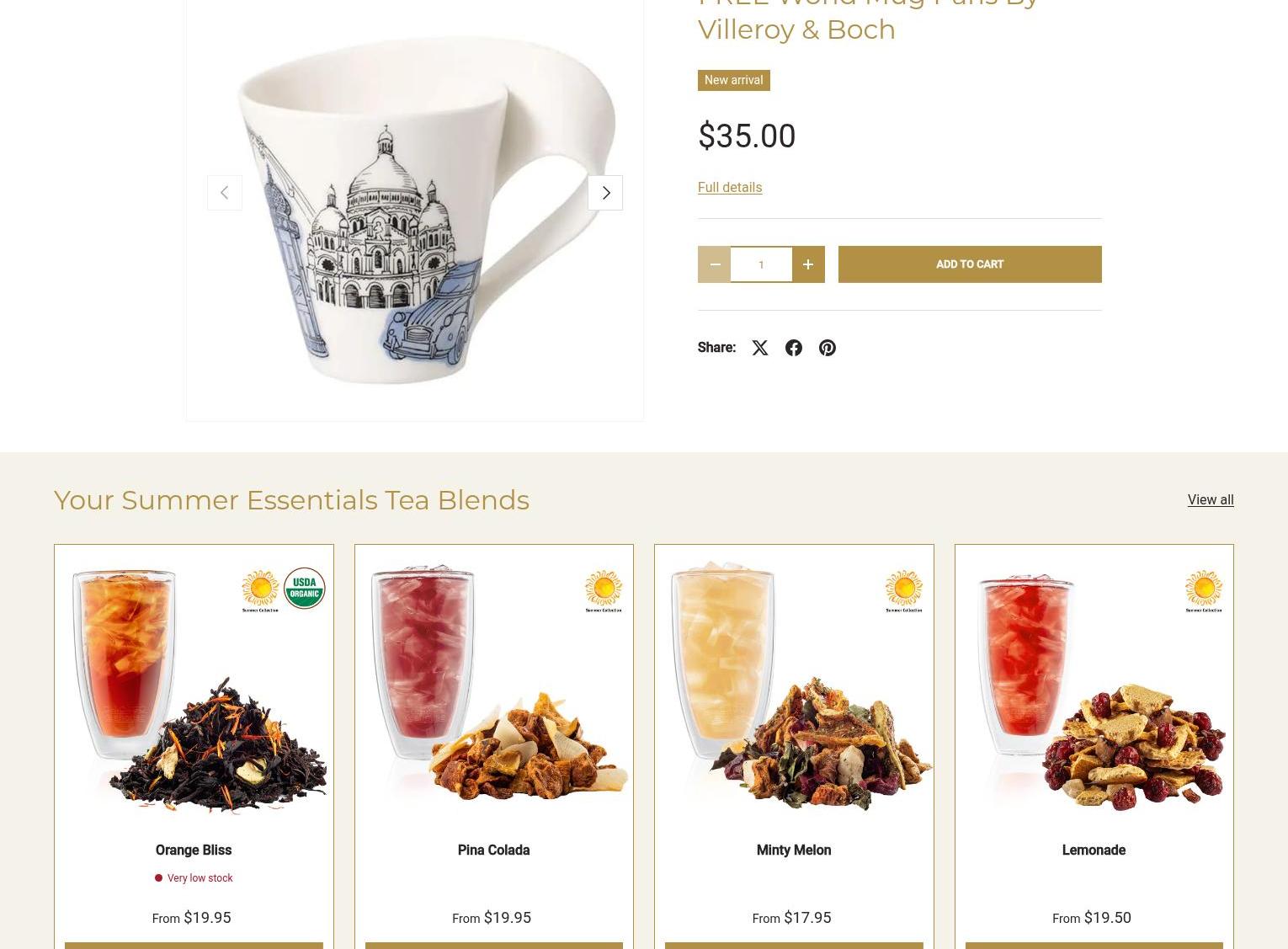Show the next product image arrow
This screenshot has height=949, width=1288.
tap(605, 193)
